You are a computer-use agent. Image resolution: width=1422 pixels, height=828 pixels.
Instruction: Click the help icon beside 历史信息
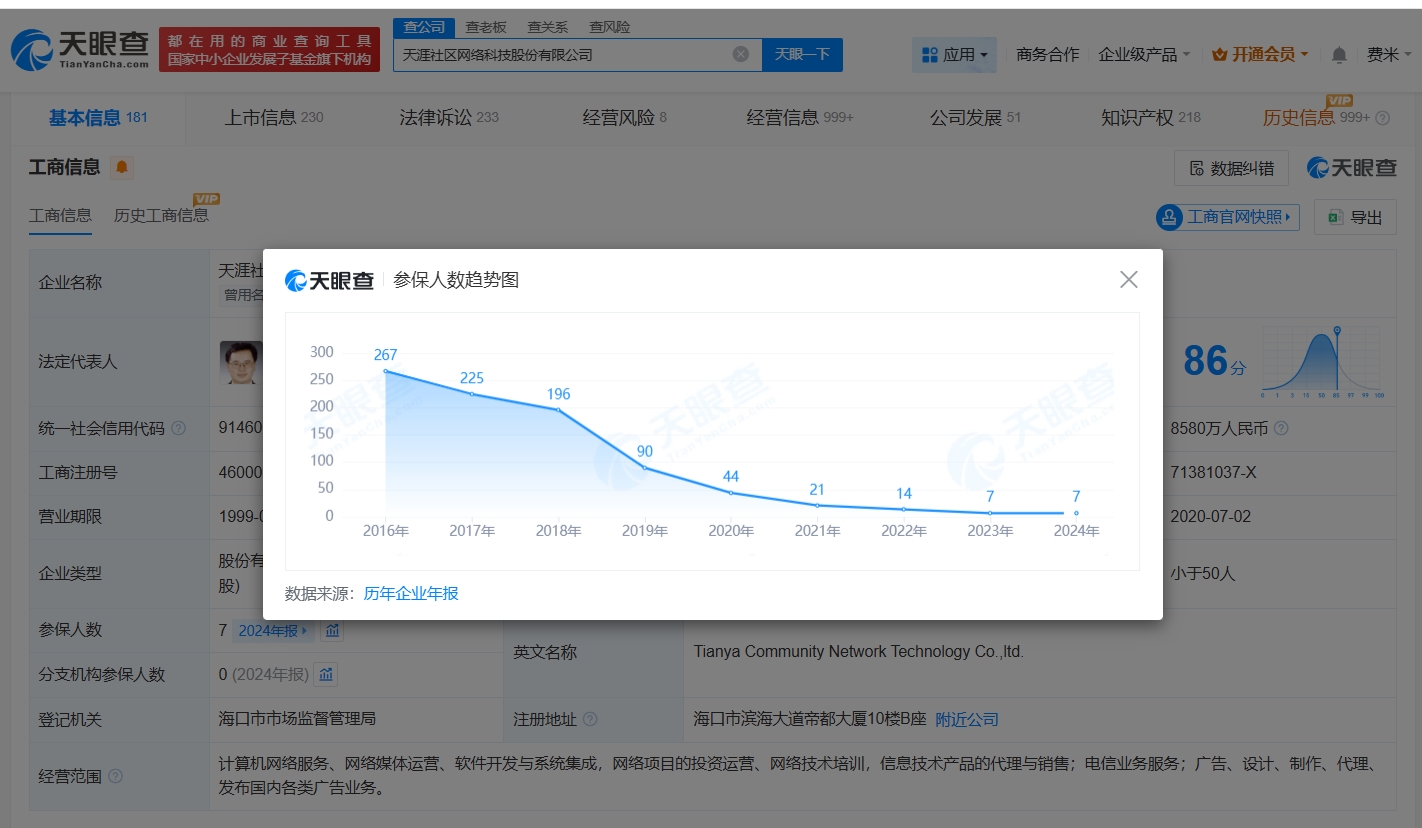coord(1383,118)
